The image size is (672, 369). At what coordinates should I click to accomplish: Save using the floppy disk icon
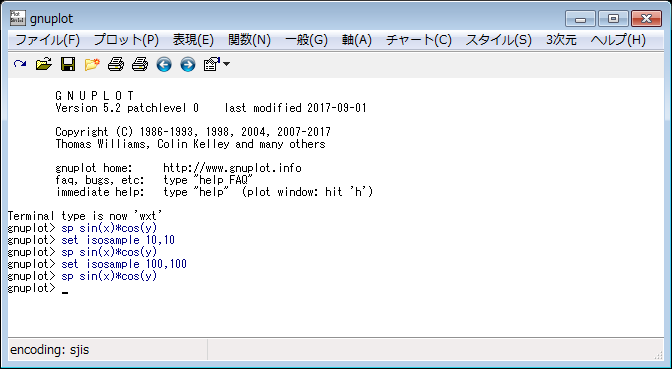tap(68, 64)
